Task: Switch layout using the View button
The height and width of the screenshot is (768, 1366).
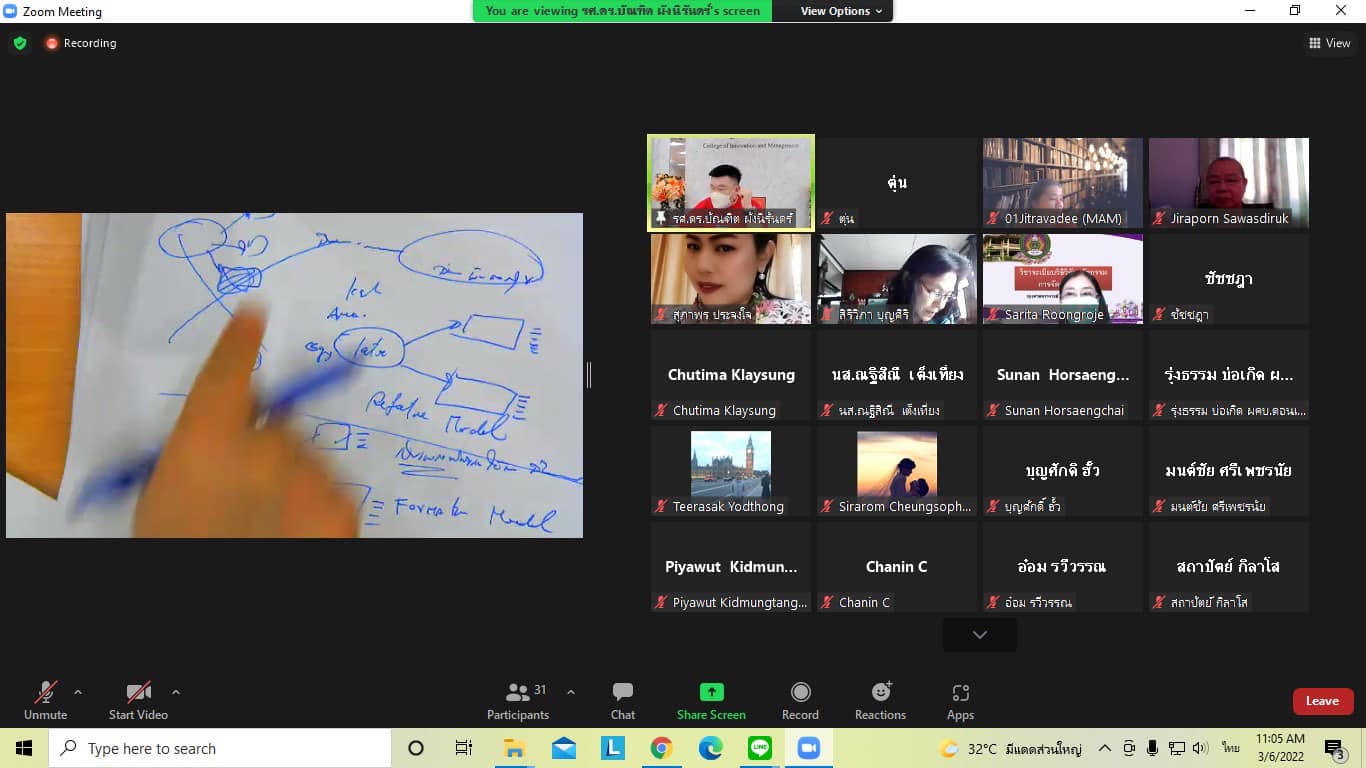Action: pos(1329,43)
